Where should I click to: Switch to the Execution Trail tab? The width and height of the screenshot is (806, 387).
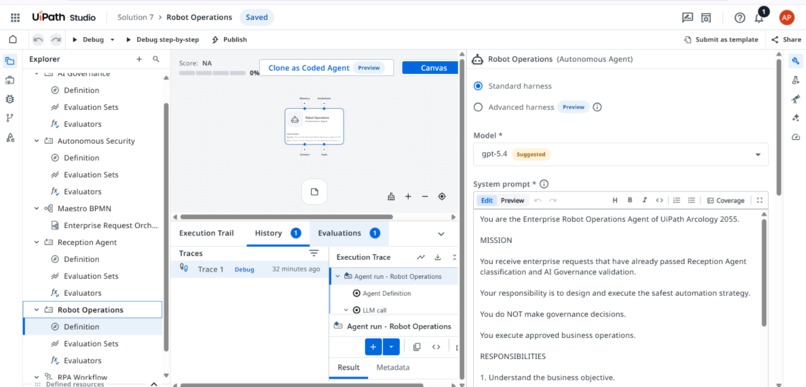tap(206, 233)
